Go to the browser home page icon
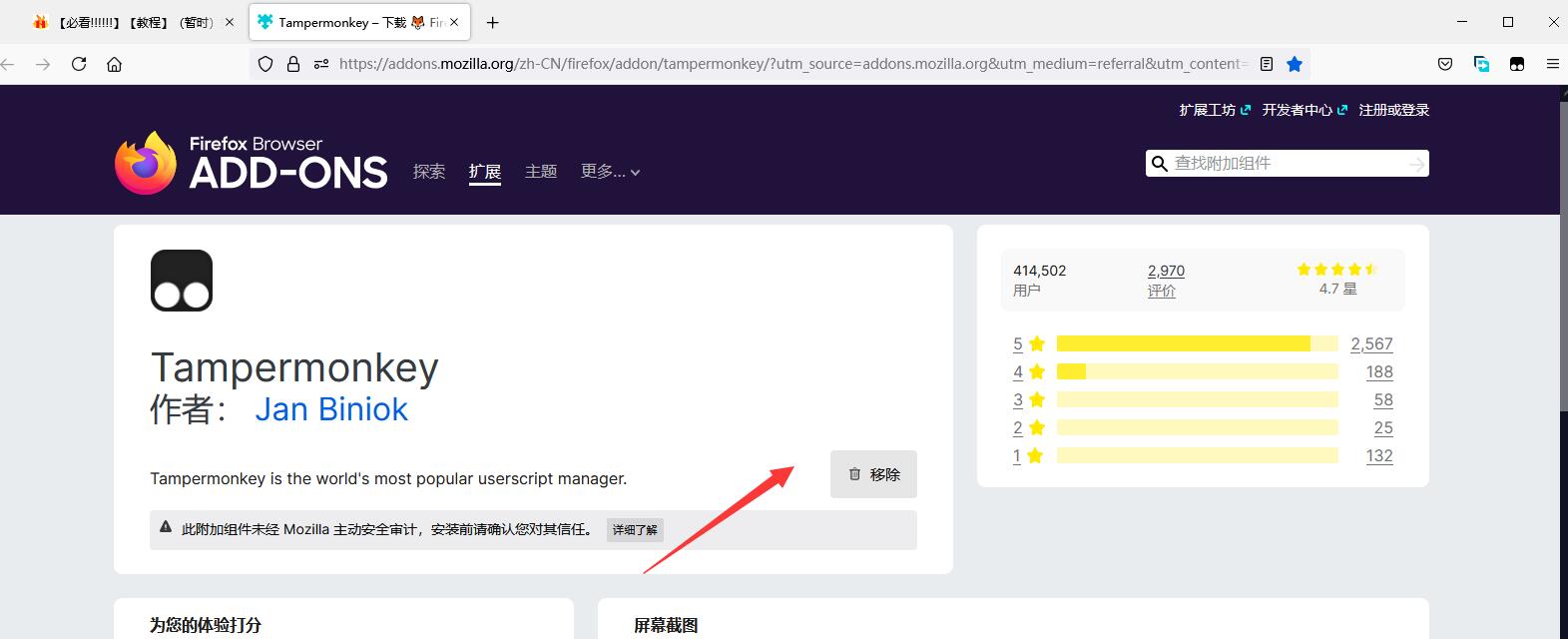The height and width of the screenshot is (639, 1568). tap(115, 64)
